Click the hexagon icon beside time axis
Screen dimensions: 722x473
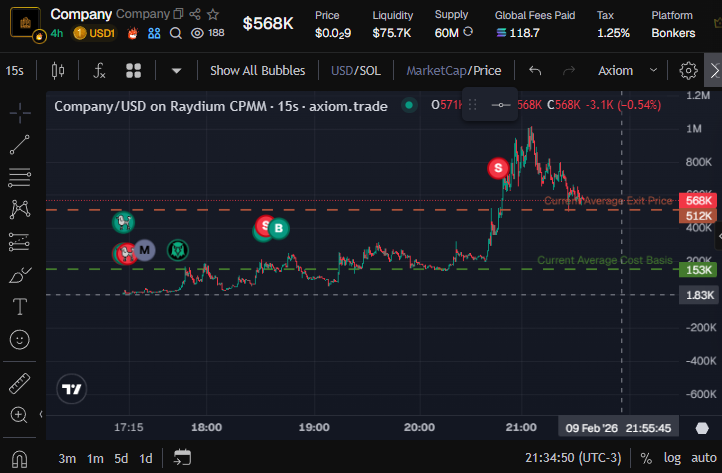pos(702,428)
